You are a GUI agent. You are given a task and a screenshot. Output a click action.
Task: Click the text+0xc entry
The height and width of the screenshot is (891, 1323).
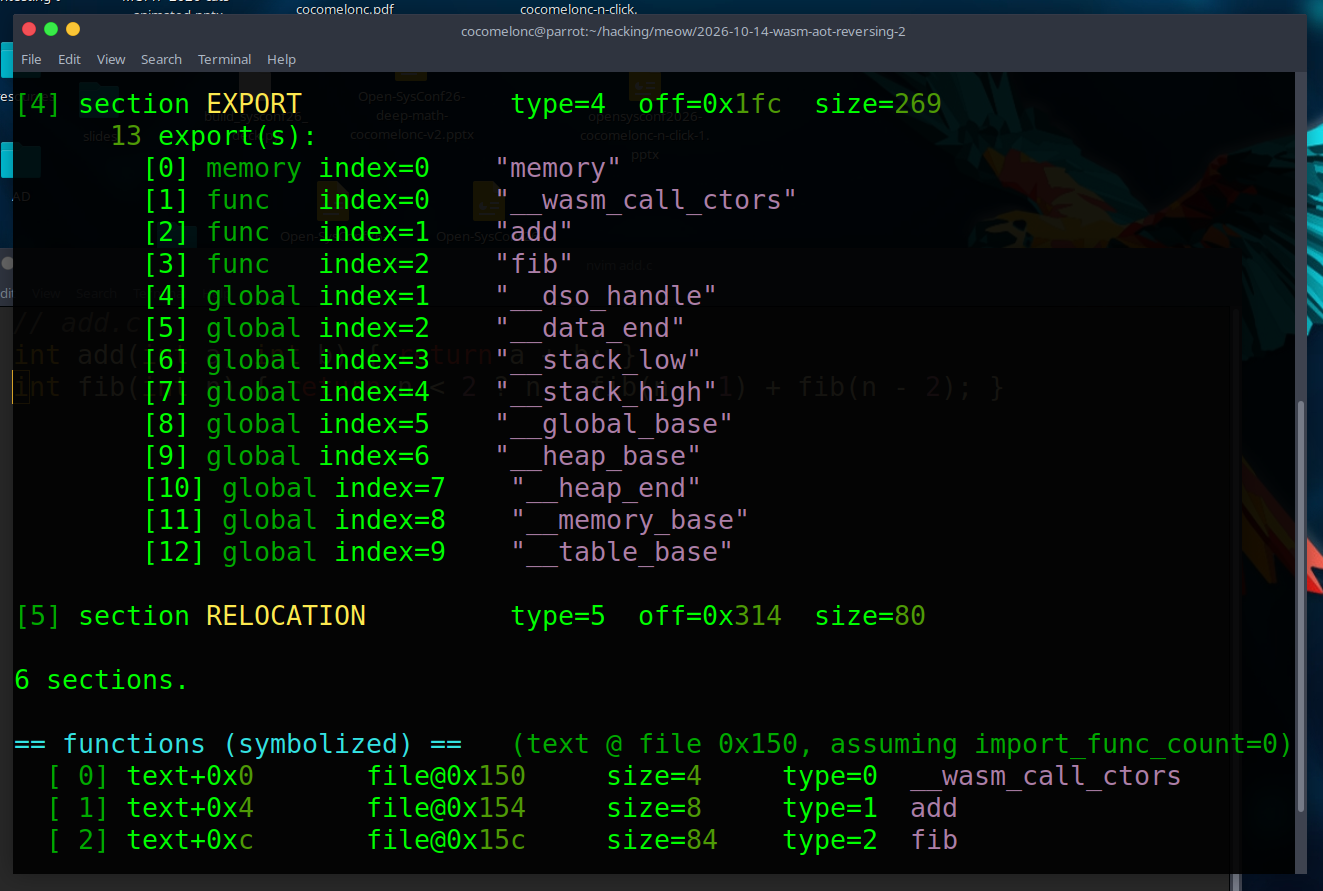tap(190, 840)
